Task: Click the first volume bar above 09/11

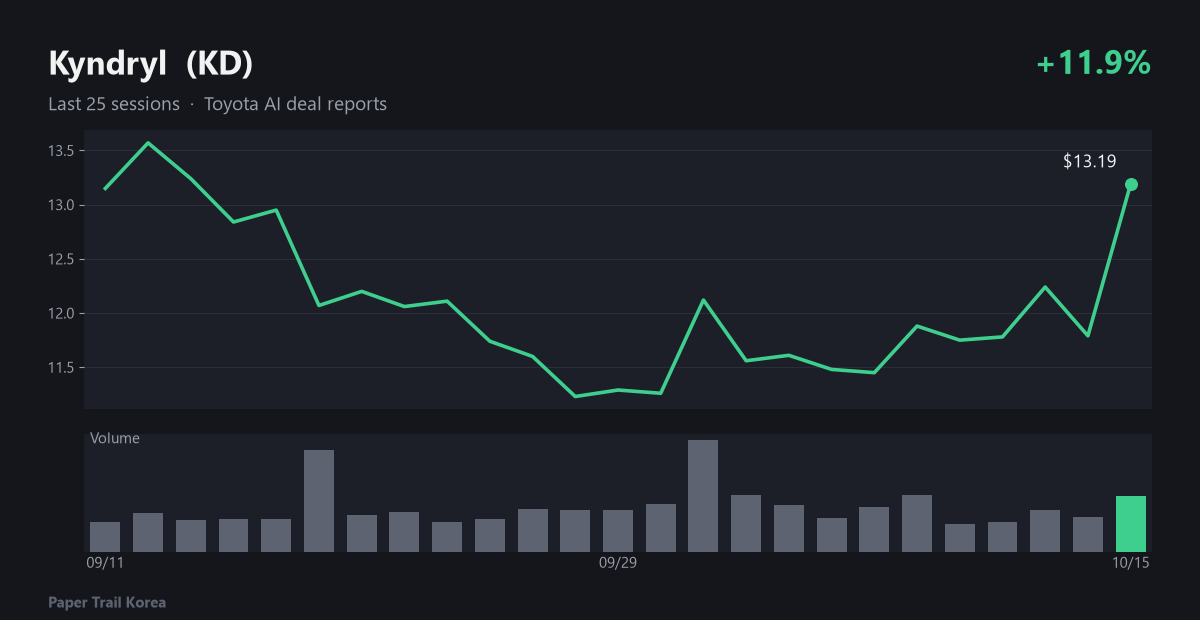Action: pos(105,537)
